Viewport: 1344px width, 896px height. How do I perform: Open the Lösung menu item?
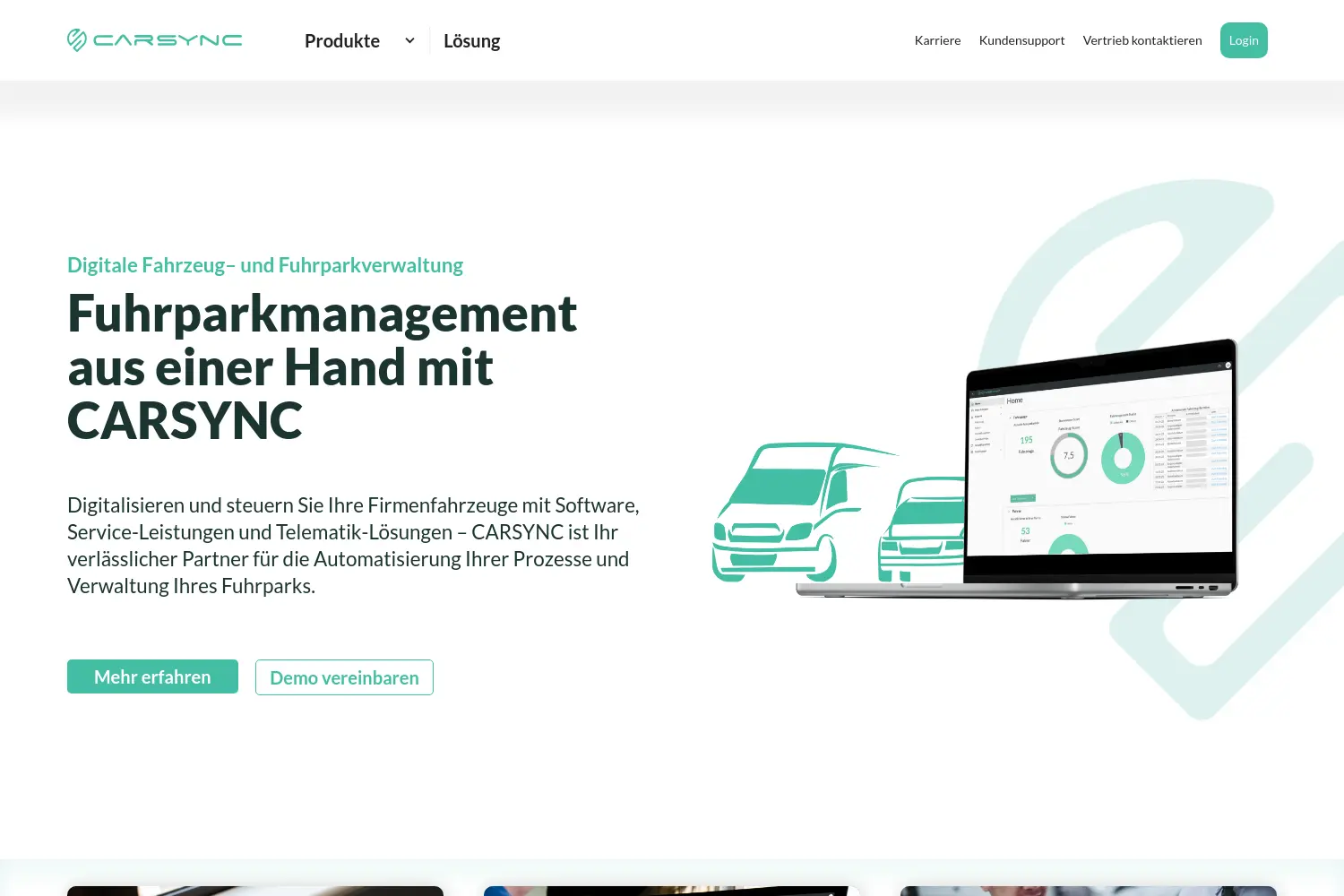(x=472, y=40)
